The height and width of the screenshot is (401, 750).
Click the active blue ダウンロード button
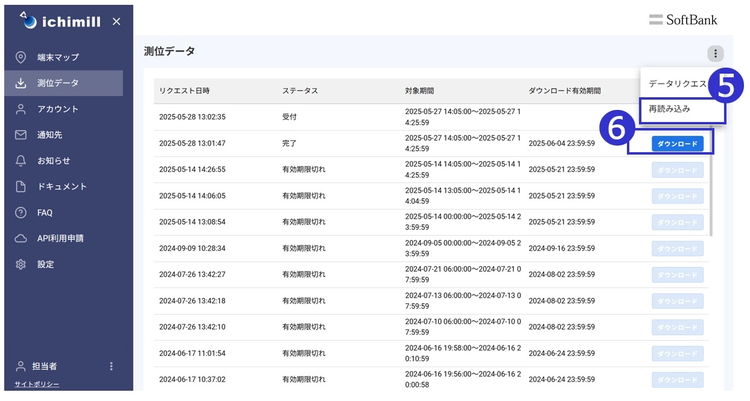[677, 144]
